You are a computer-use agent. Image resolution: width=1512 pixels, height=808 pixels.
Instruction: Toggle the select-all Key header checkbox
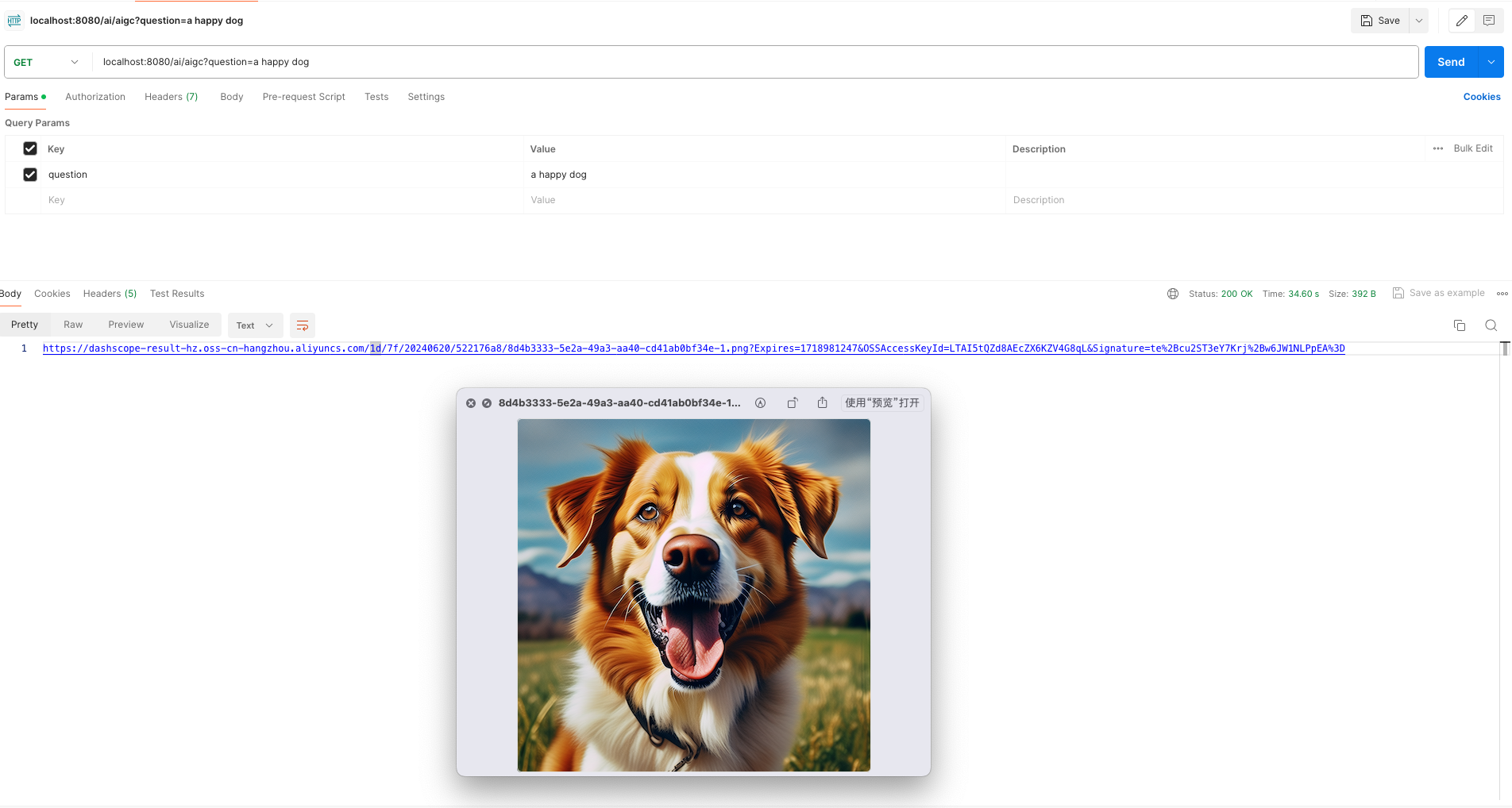tap(30, 148)
